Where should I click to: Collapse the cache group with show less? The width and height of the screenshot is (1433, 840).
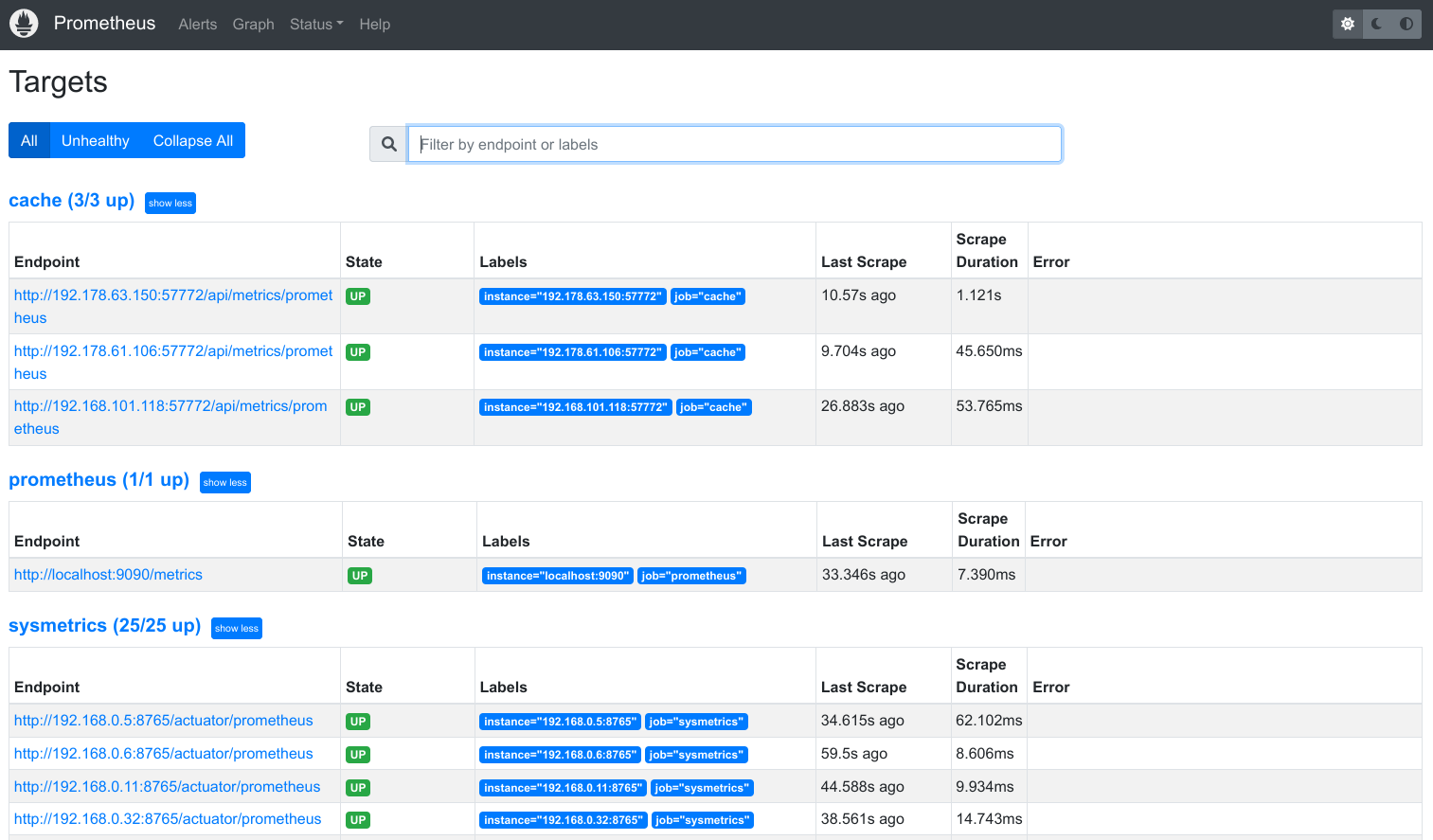[x=170, y=203]
